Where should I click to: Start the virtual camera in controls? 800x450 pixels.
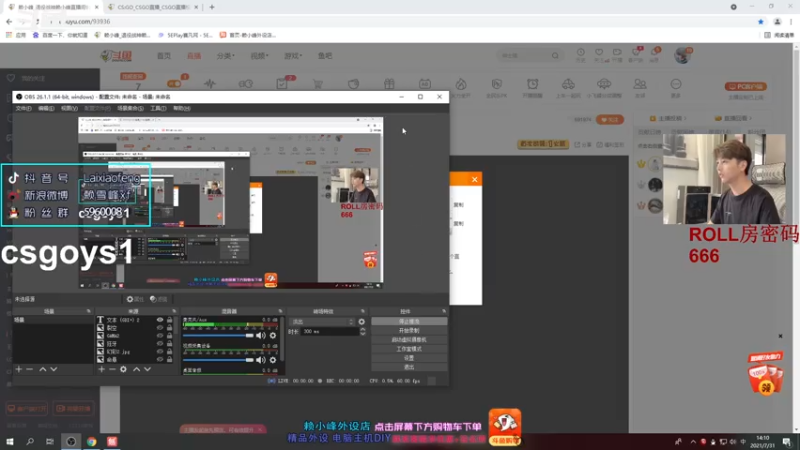coord(409,340)
